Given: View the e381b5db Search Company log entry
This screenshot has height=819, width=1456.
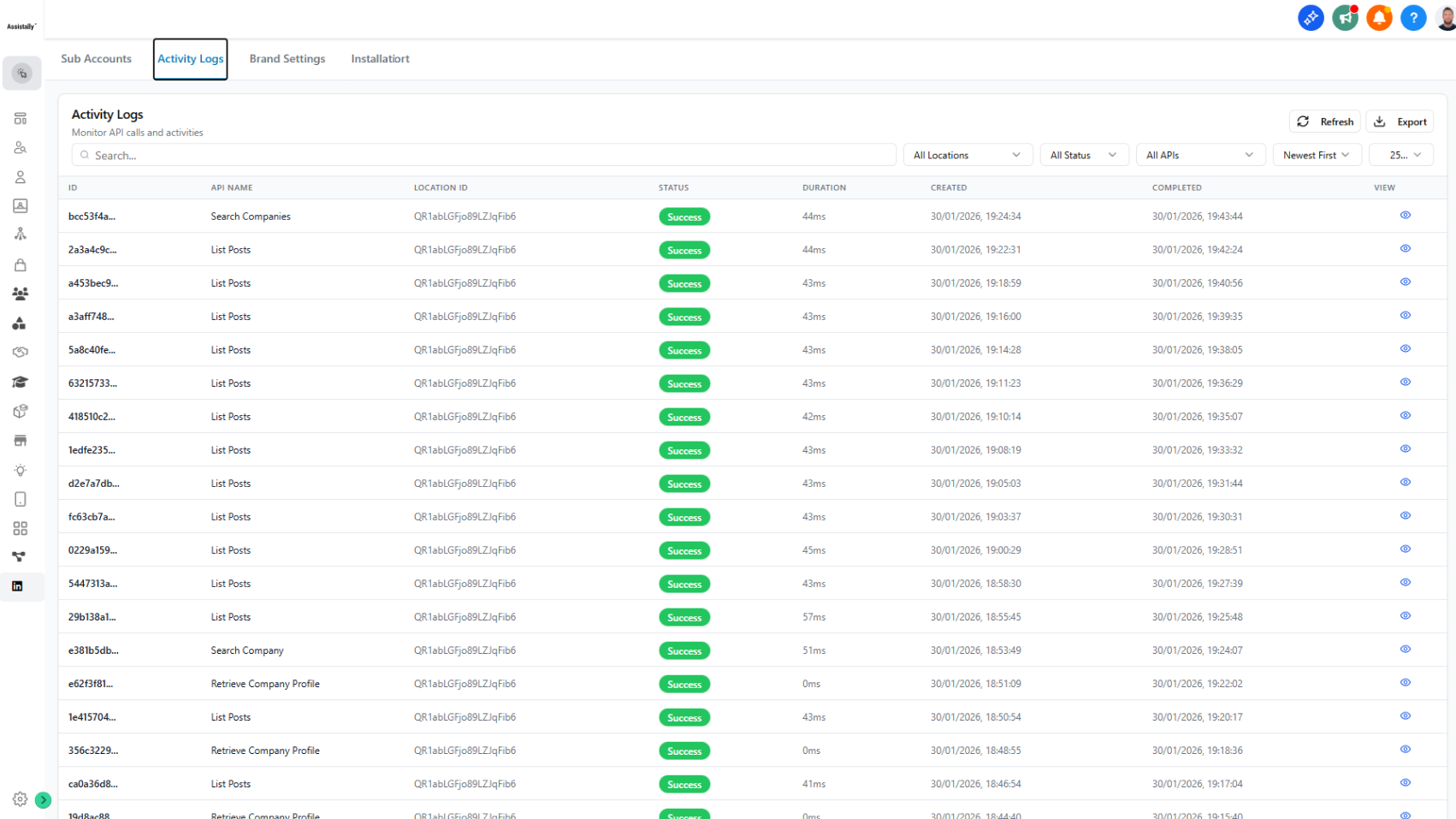Looking at the screenshot, I should click(1405, 649).
